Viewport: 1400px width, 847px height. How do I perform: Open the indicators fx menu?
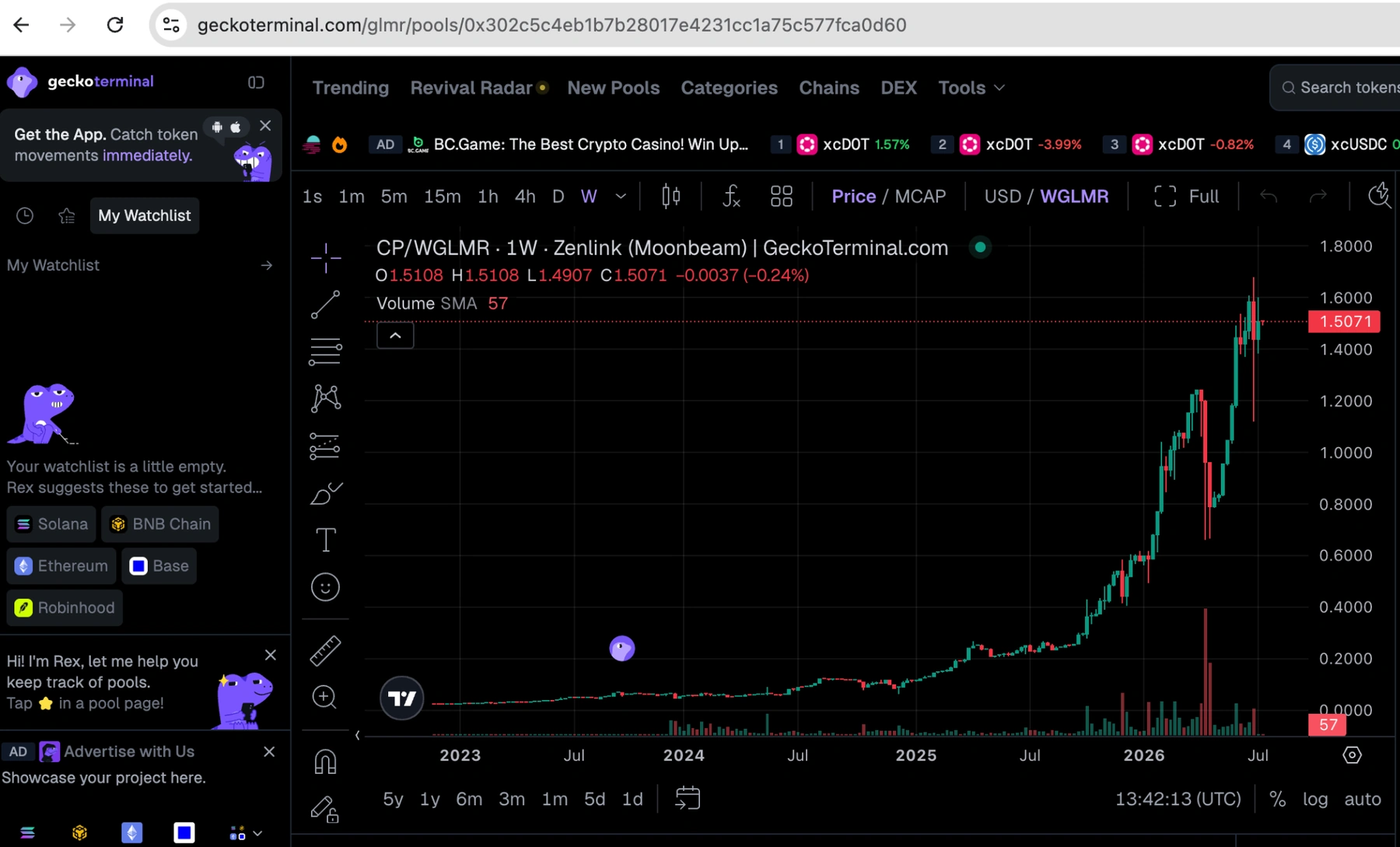[x=731, y=197]
